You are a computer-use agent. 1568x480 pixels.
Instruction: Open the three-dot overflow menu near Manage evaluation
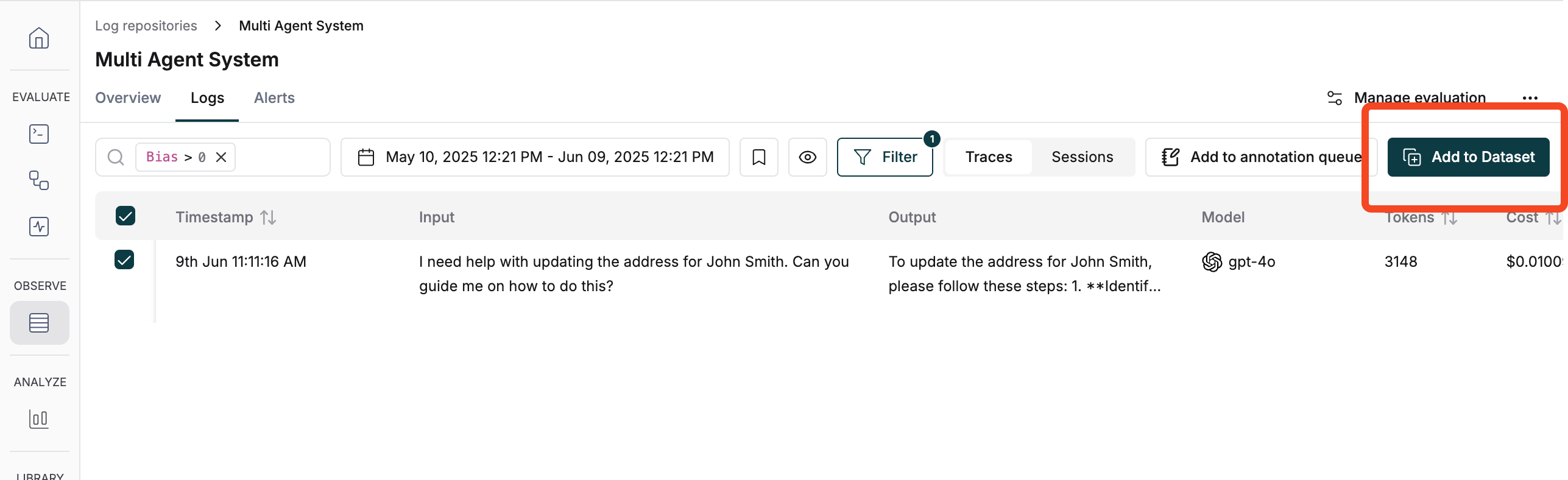tap(1530, 97)
